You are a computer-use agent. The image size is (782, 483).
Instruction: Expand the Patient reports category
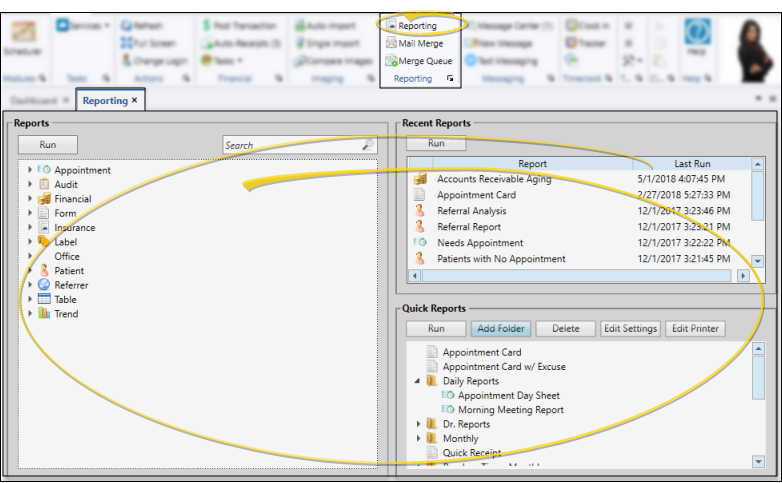[x=30, y=271]
